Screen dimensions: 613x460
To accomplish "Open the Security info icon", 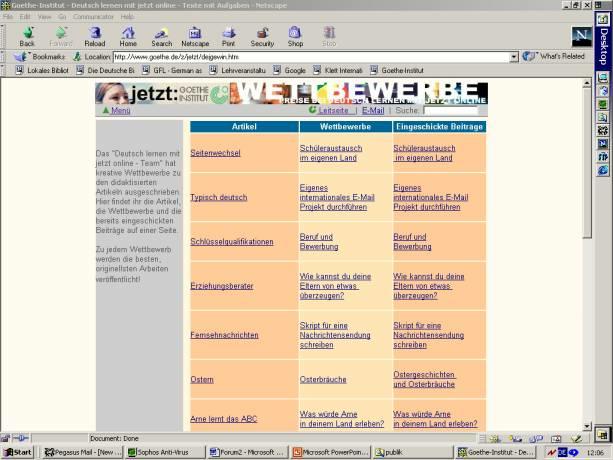I will click(x=262, y=36).
